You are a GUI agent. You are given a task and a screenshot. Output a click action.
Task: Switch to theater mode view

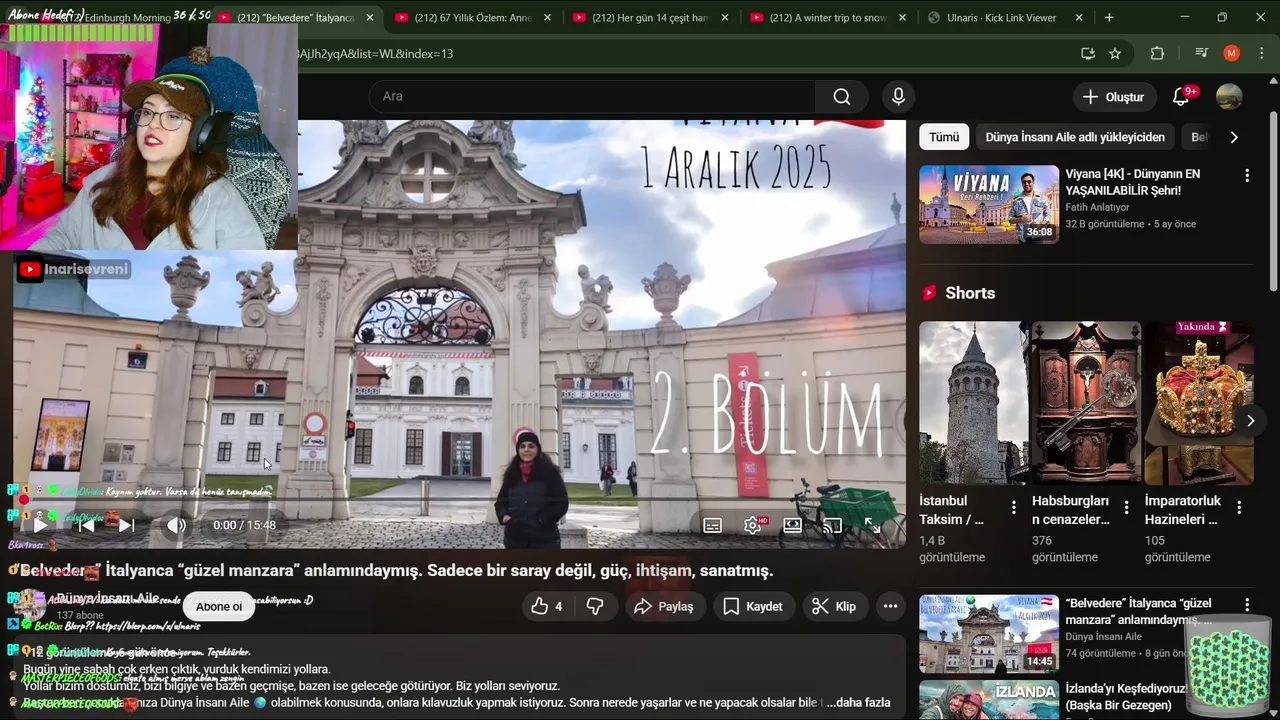(792, 525)
